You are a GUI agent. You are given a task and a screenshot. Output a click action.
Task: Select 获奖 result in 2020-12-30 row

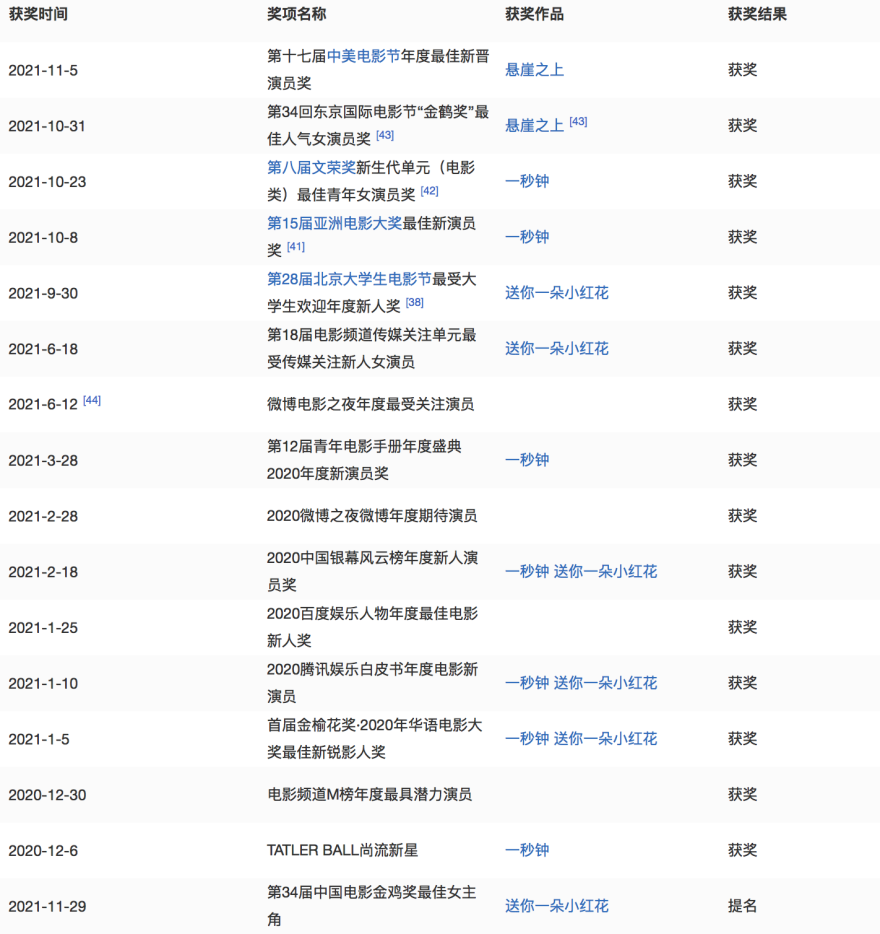[x=742, y=795]
